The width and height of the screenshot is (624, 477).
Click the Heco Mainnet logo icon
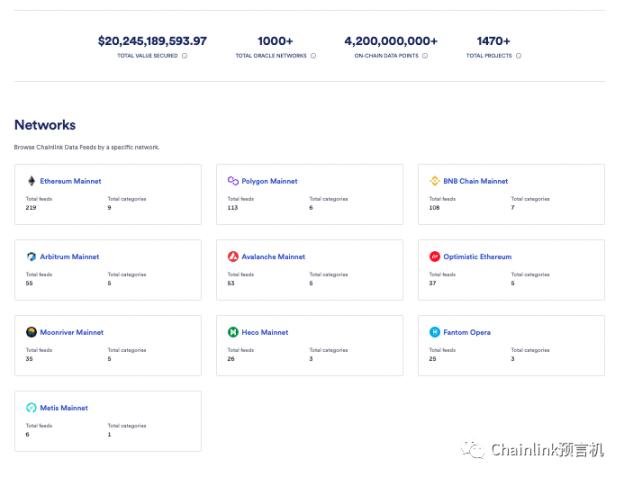click(233, 332)
